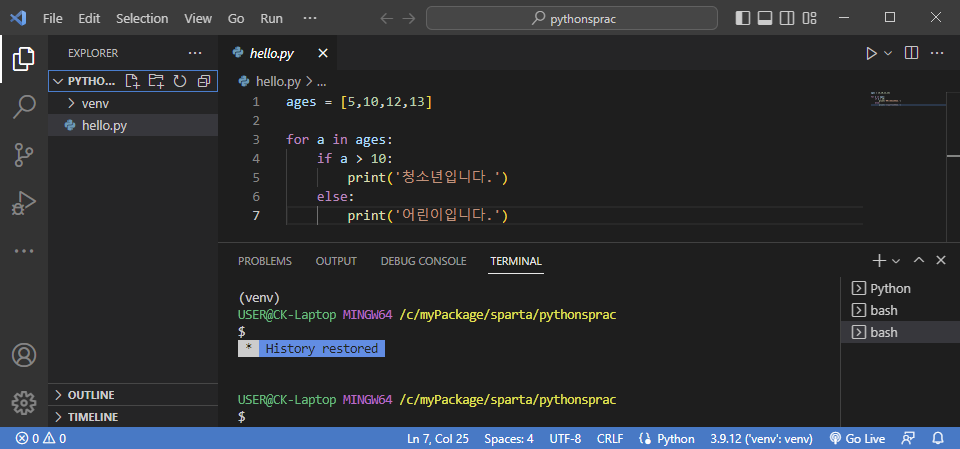Click Ln 7, Col 25 status item

click(x=437, y=439)
